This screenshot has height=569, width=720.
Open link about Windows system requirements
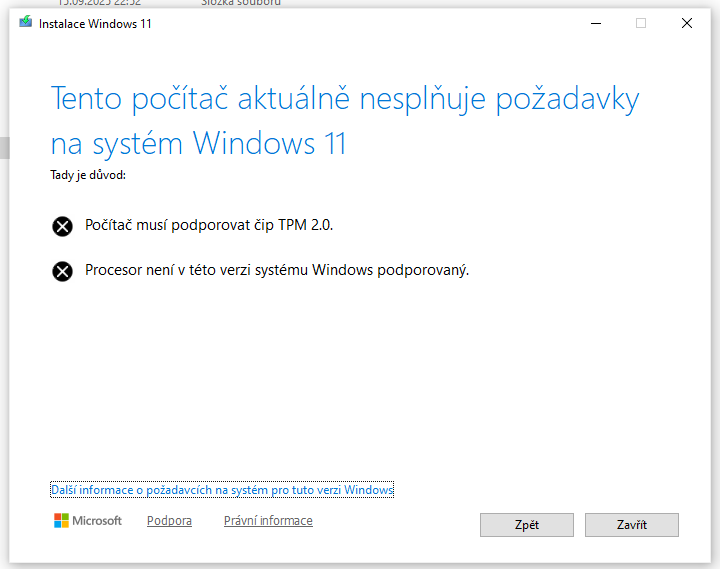(x=222, y=490)
